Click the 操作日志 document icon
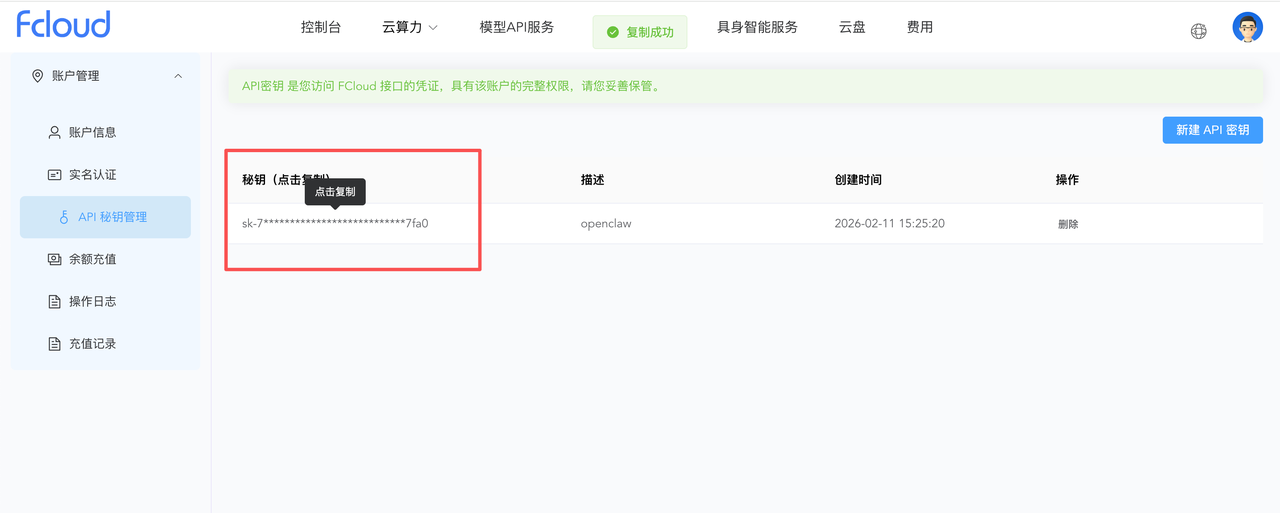Viewport: 1280px width, 513px height. (55, 302)
